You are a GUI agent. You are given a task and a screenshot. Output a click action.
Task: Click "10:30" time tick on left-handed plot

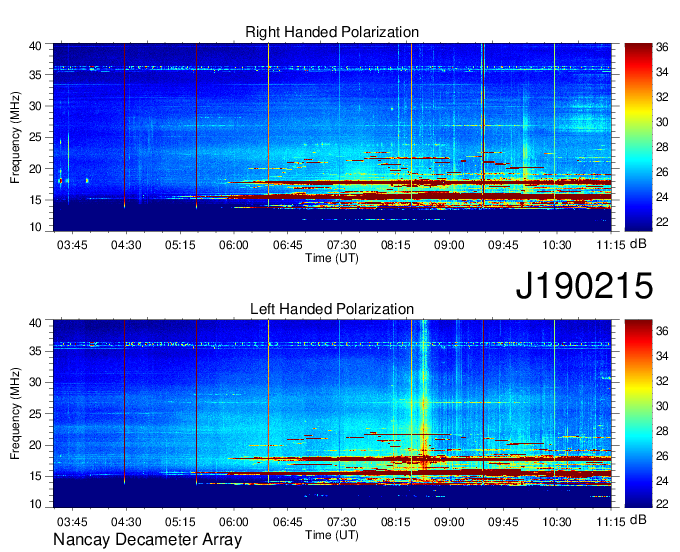(557, 522)
